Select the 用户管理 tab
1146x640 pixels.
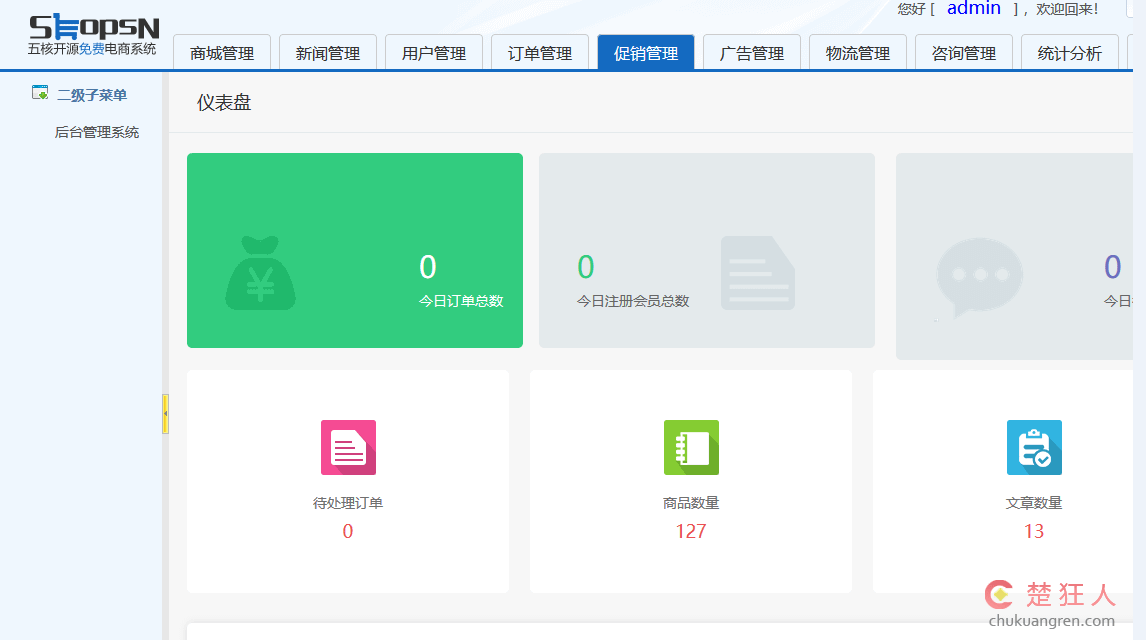[x=434, y=53]
